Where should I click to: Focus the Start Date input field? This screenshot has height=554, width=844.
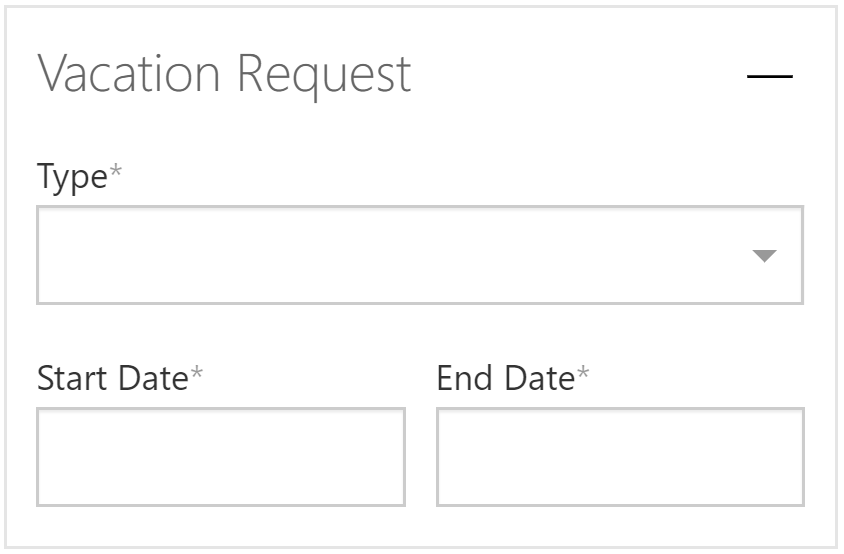click(x=221, y=456)
